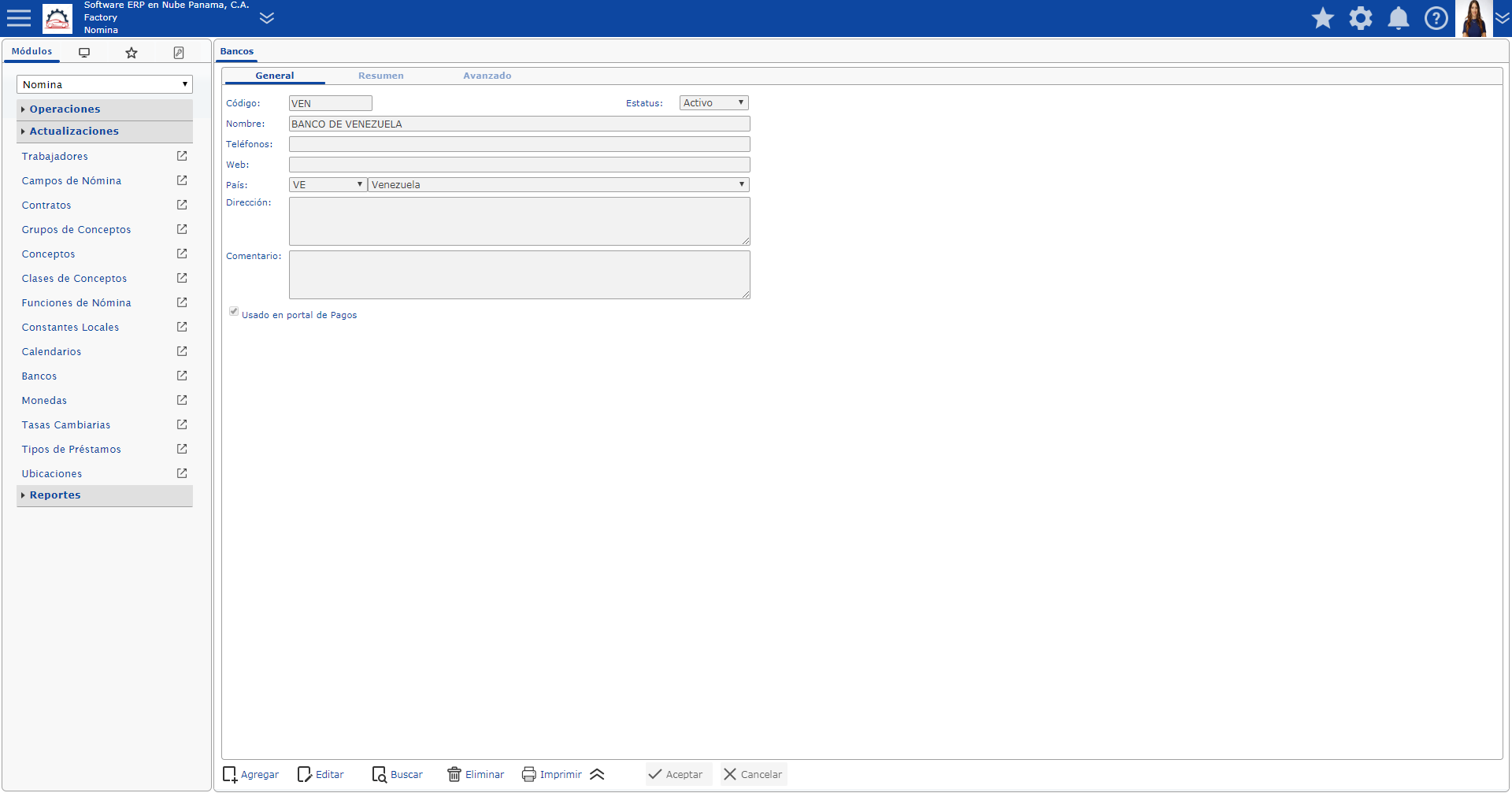Select the star favorites sidebar tab
This screenshot has height=793, width=1512.
(132, 53)
